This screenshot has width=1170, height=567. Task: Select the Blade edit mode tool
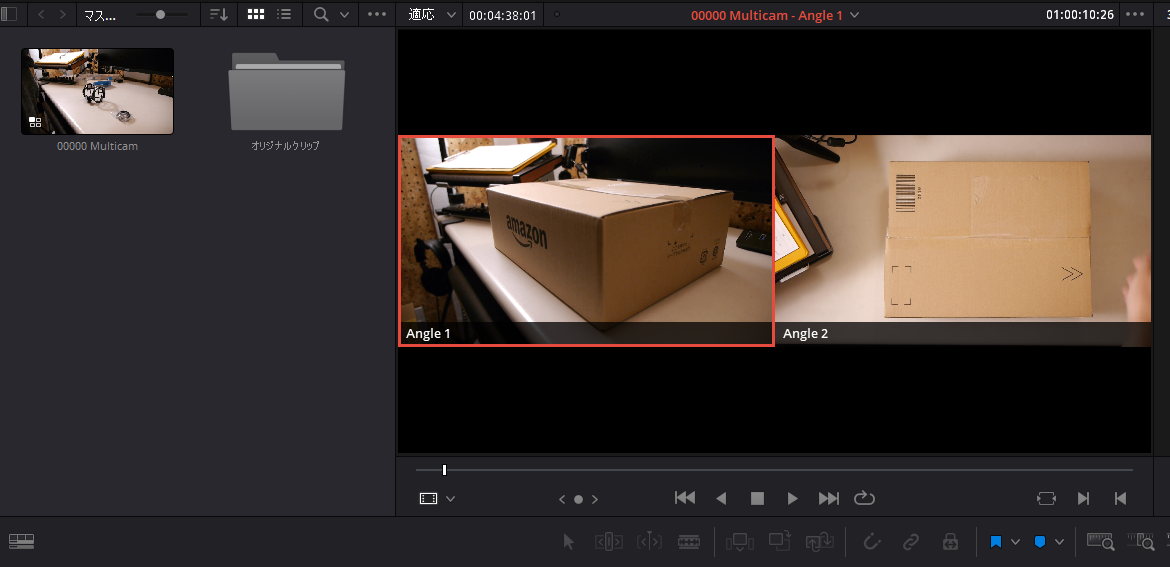(689, 542)
